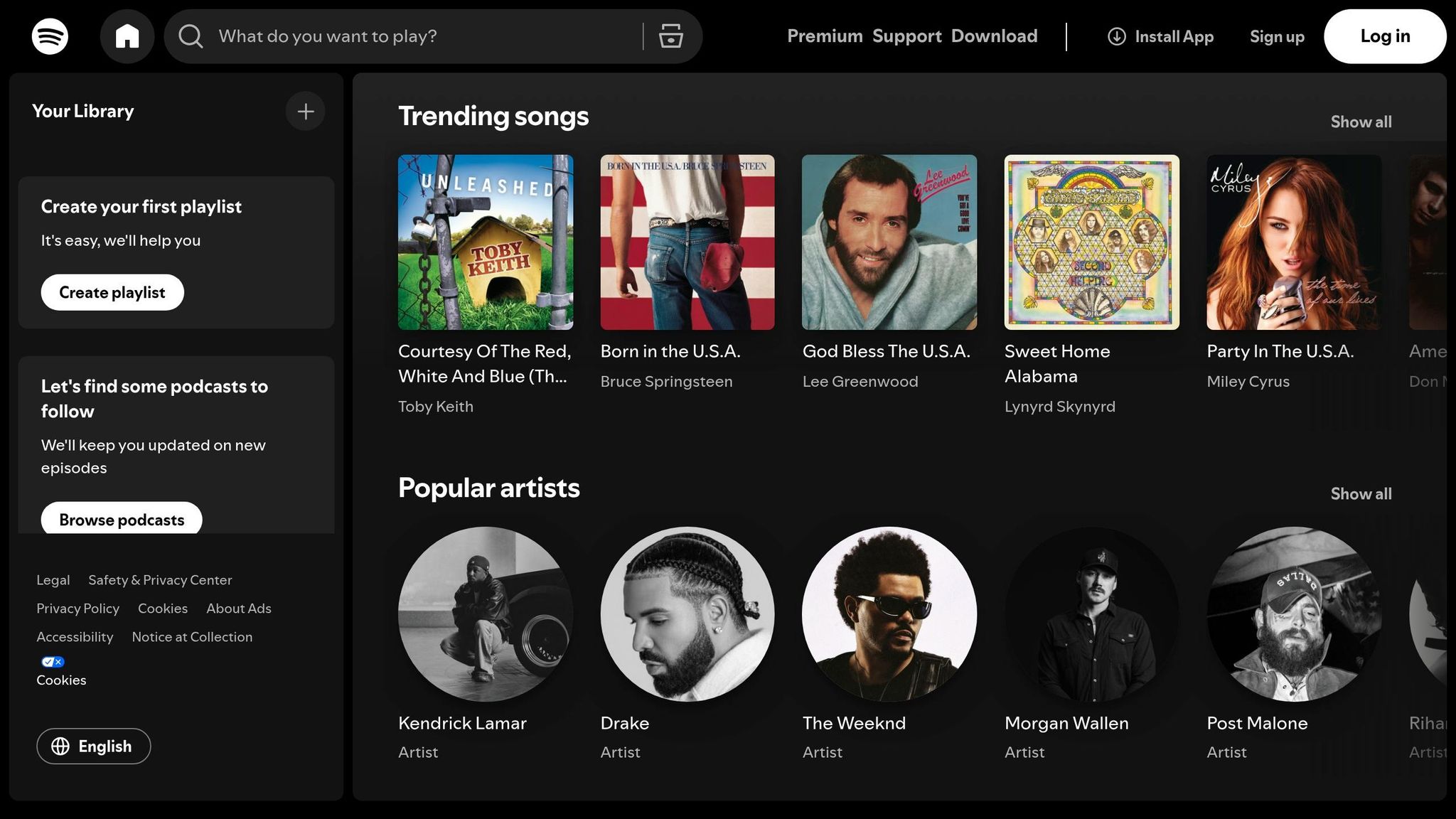Open the English language selector

[x=94, y=746]
